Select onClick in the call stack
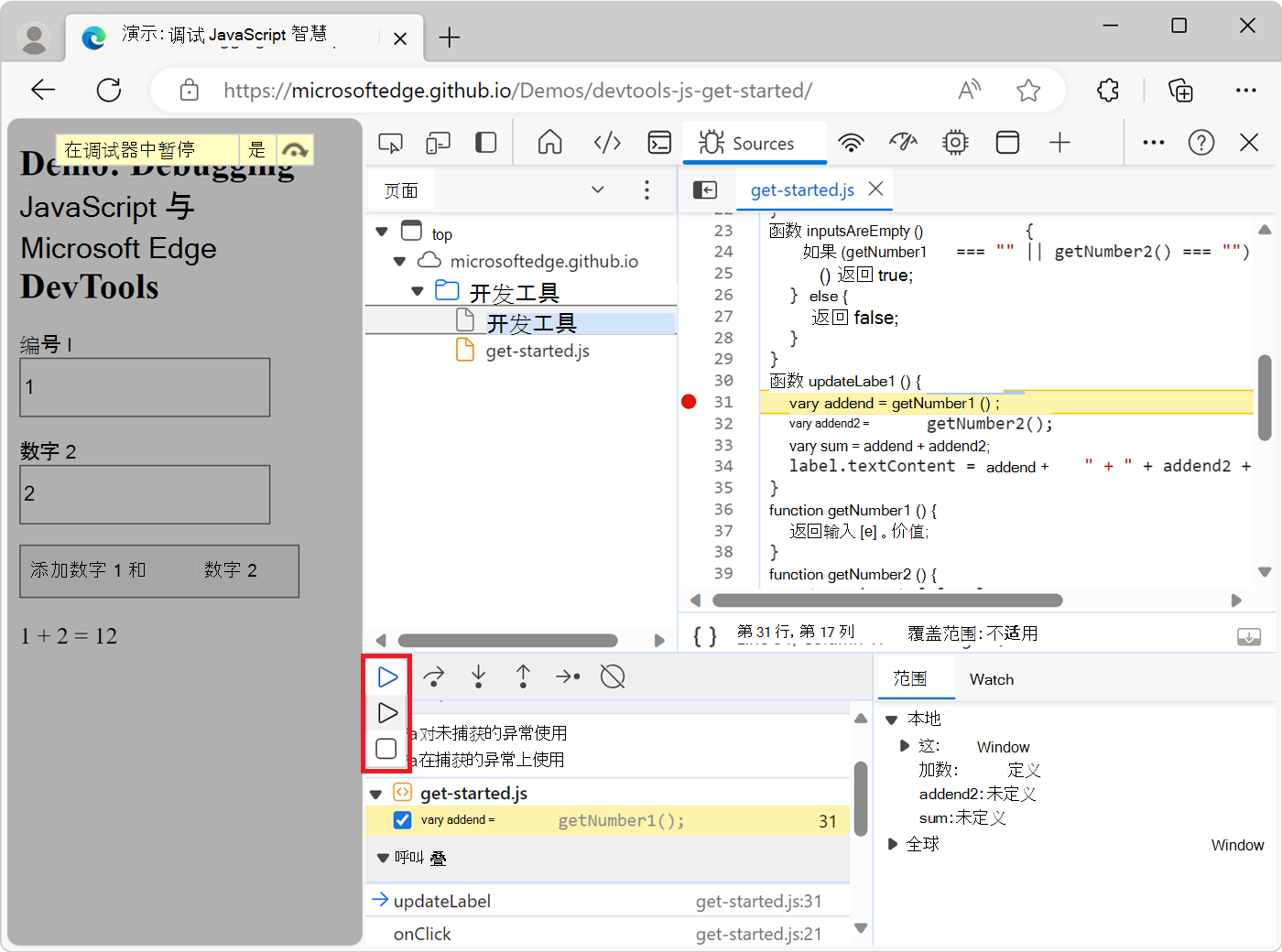1282x952 pixels. [422, 934]
